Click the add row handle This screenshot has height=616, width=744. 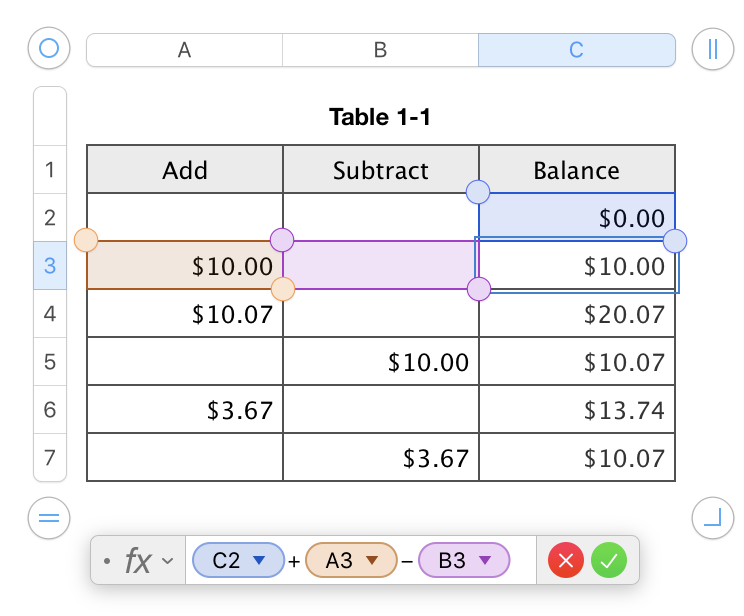click(49, 517)
